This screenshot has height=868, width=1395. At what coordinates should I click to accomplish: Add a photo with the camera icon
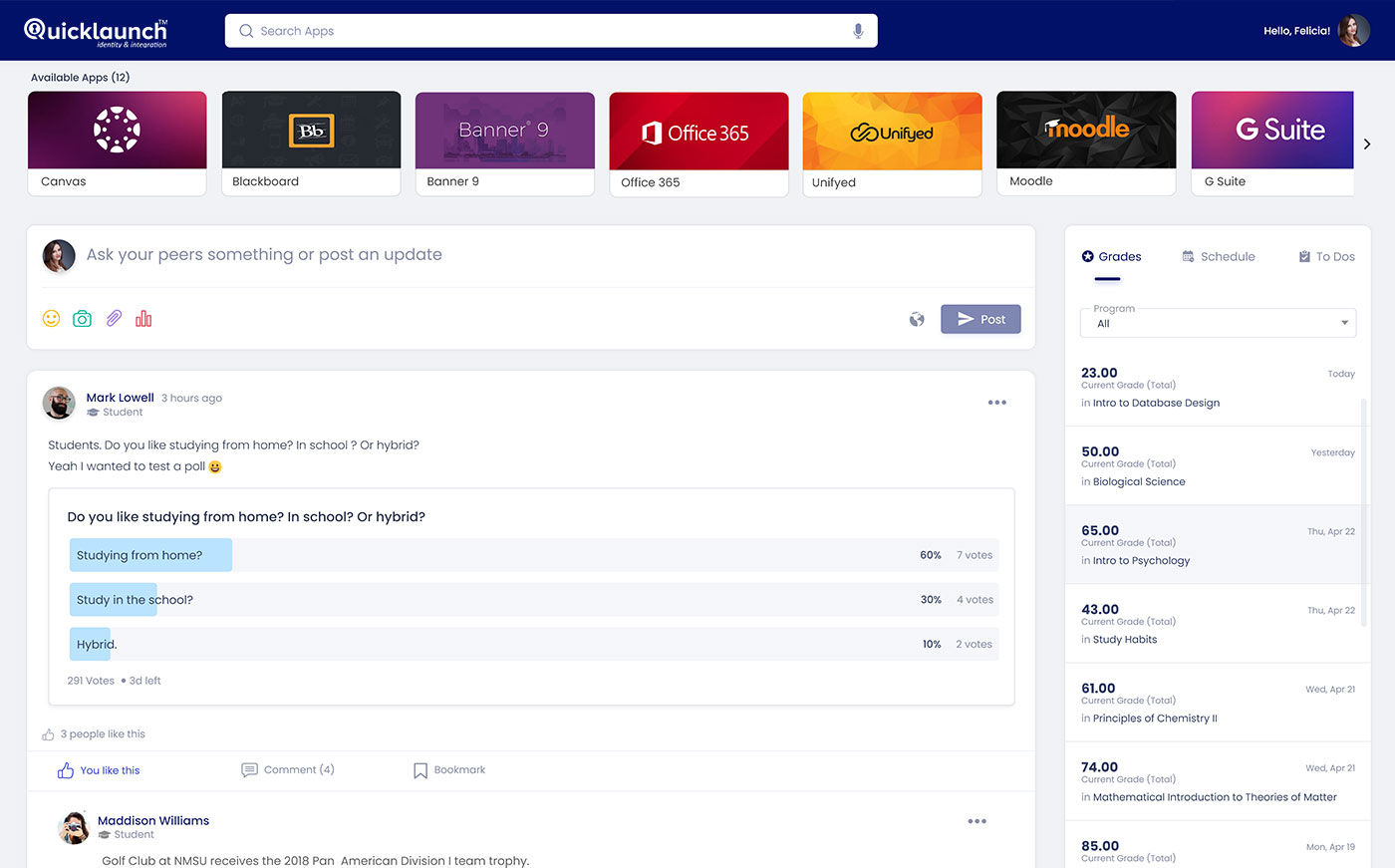(83, 318)
